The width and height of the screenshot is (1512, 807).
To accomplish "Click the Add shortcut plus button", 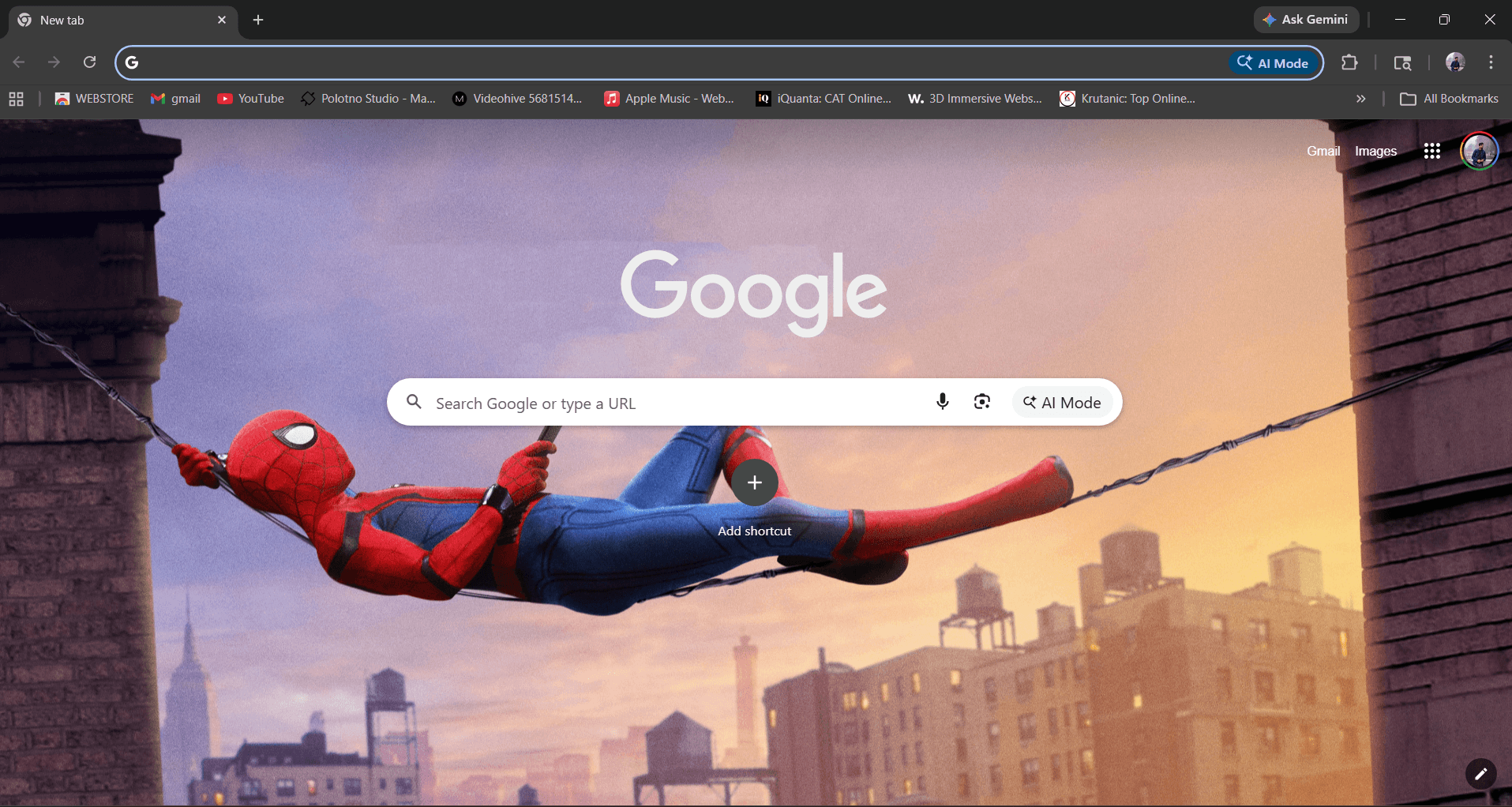I will point(755,482).
